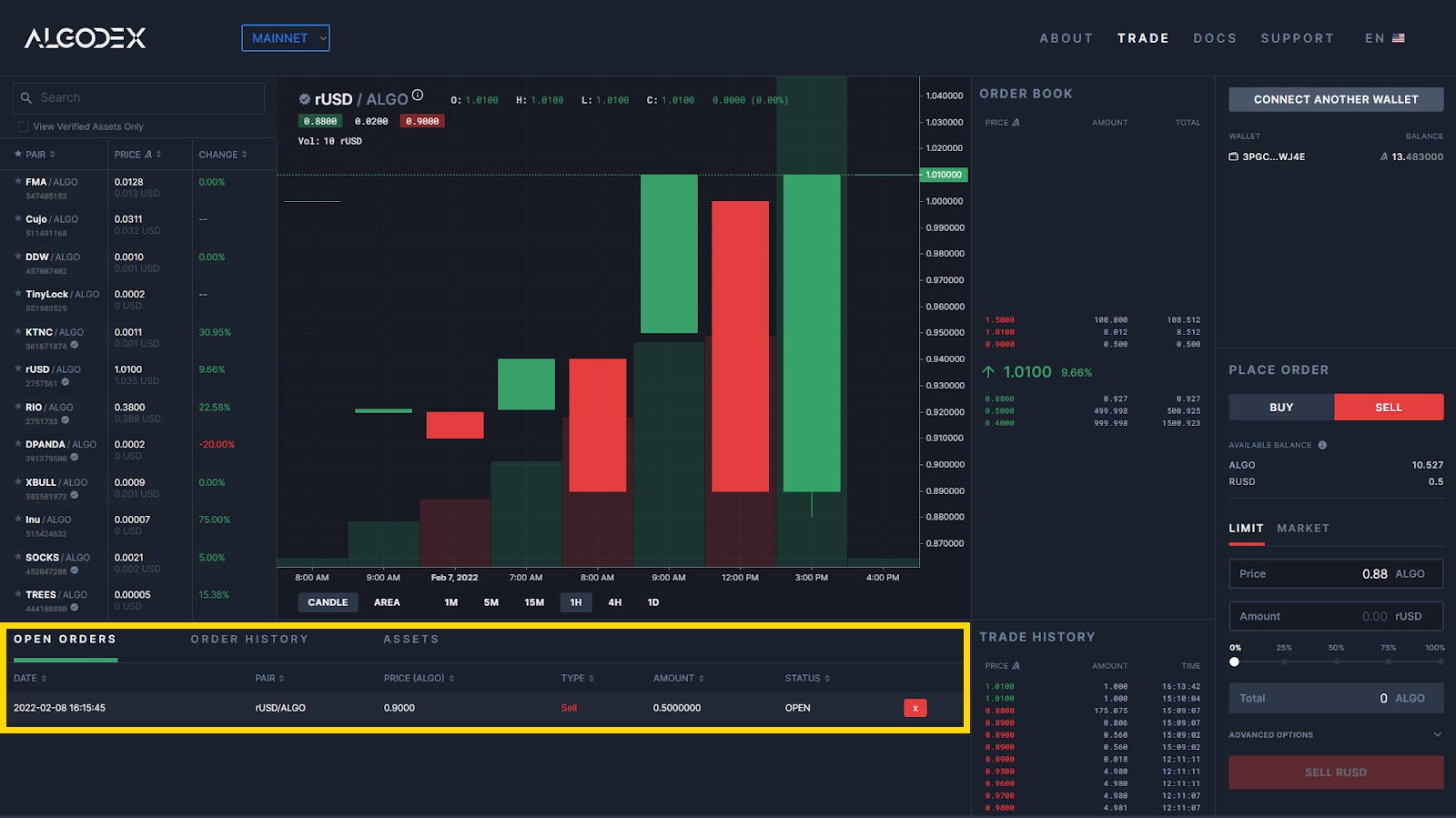1456x818 pixels.
Task: Select the TREES/ALGO pair row
Action: click(x=138, y=601)
